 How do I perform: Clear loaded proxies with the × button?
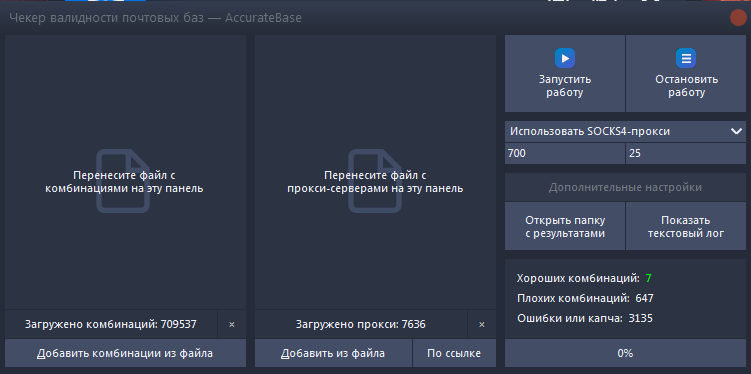point(482,325)
